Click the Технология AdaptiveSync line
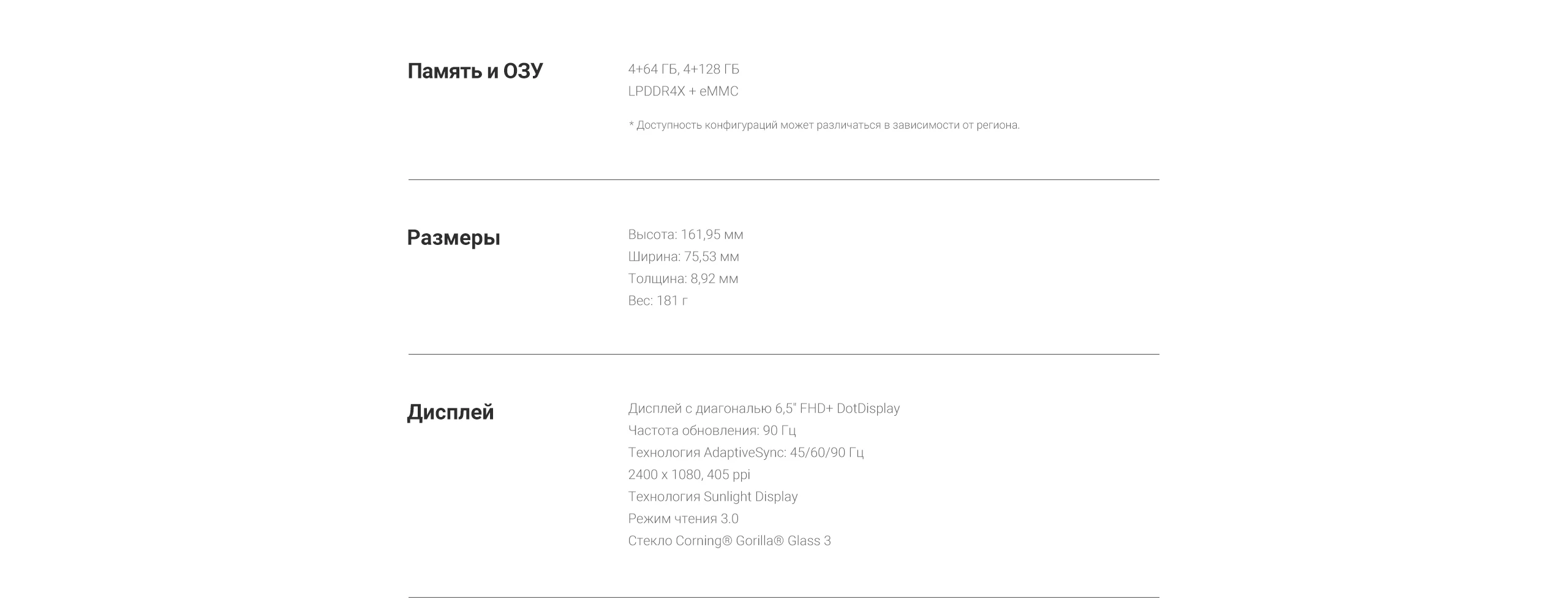Screen dimensions: 1568x613 745,453
